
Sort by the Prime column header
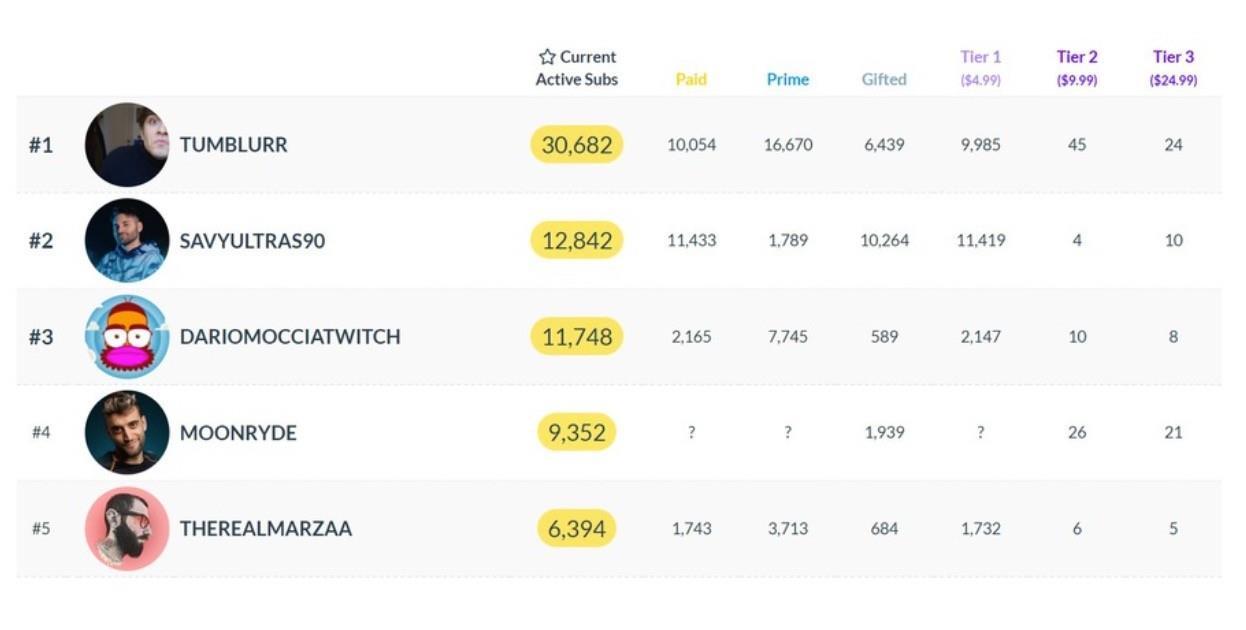point(788,80)
